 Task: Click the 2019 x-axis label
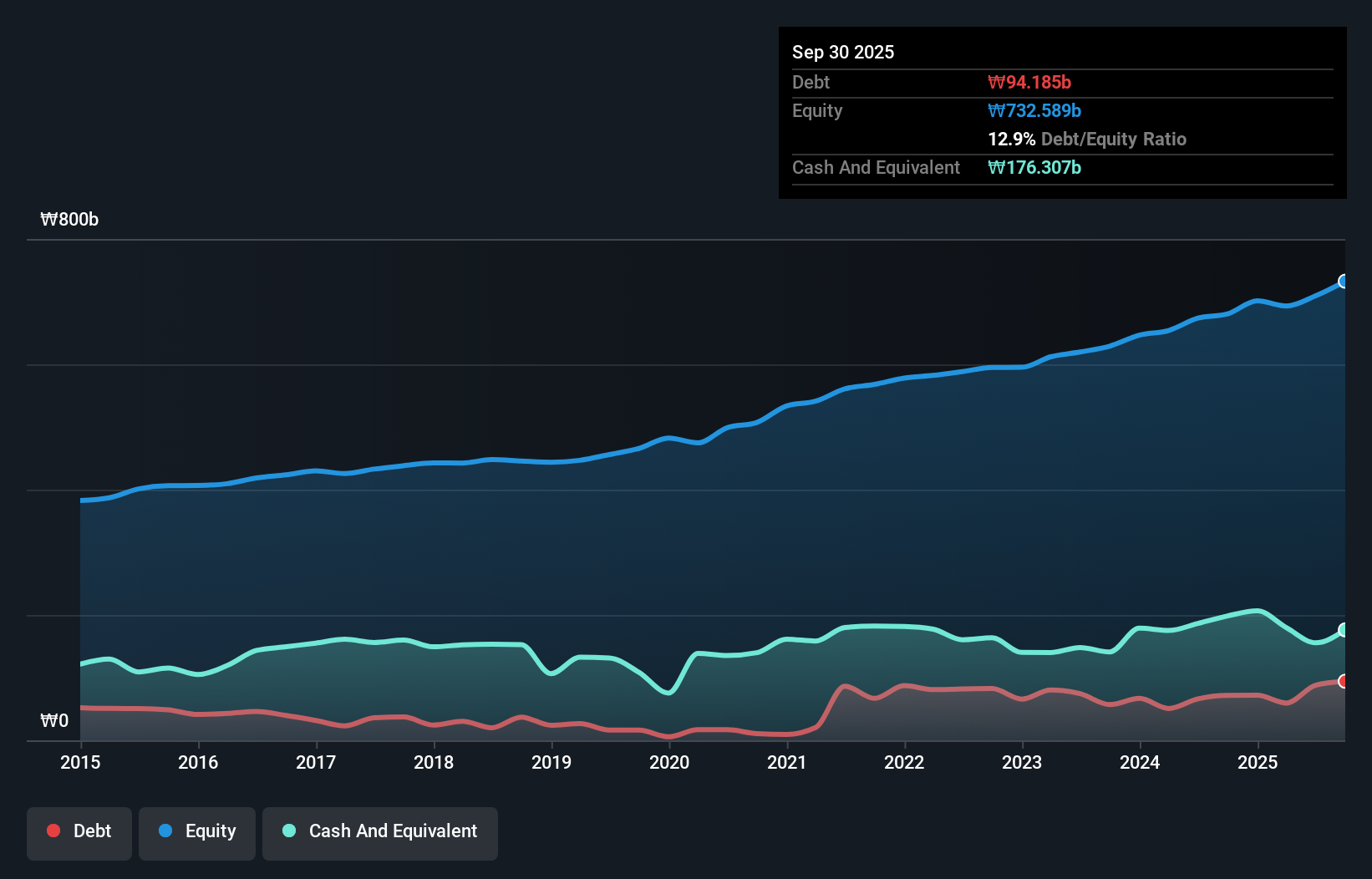pos(551,762)
